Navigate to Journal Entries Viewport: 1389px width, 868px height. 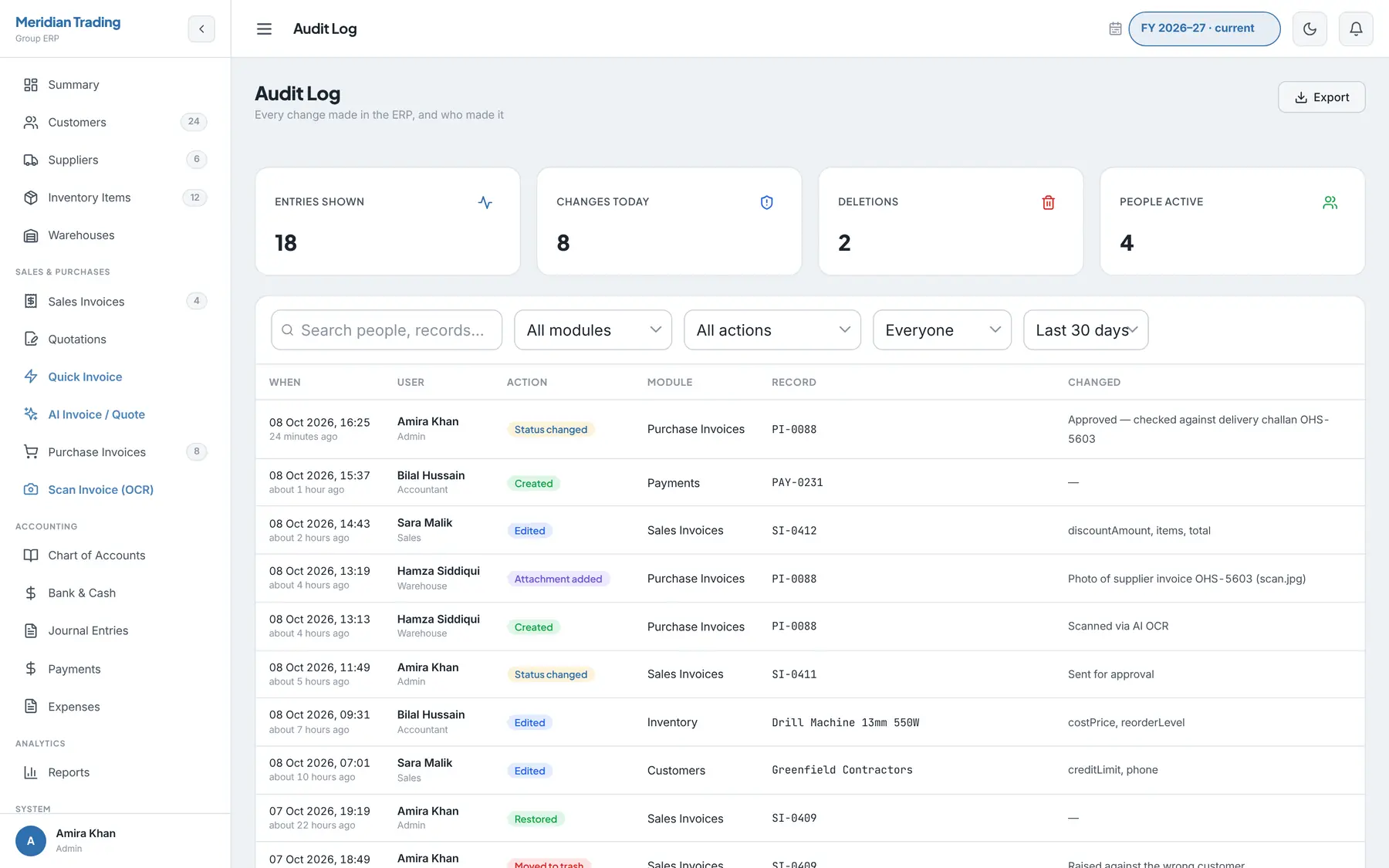[x=115, y=630]
